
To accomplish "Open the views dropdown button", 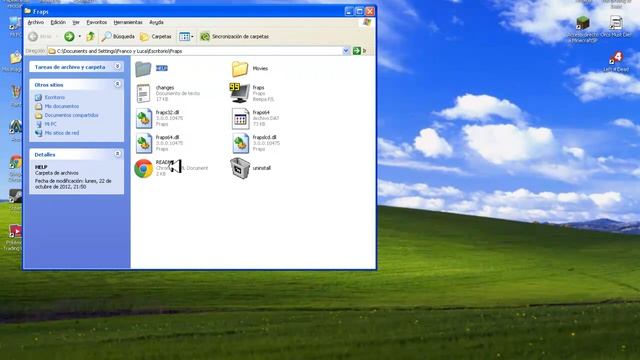I will click(x=187, y=36).
